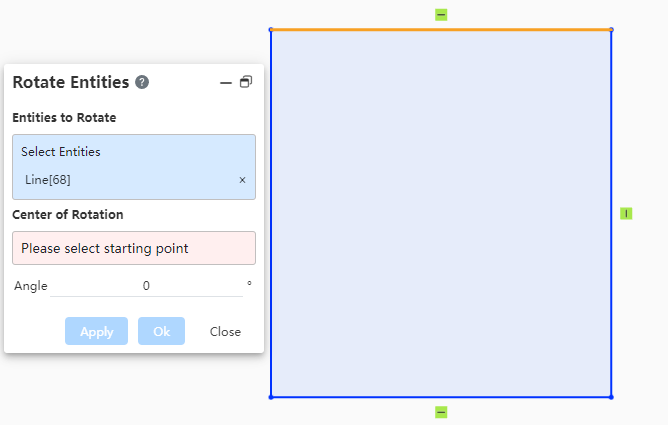Image resolution: width=668 pixels, height=425 pixels.
Task: Select the top-right corner point of rectangle
Action: click(x=611, y=29)
